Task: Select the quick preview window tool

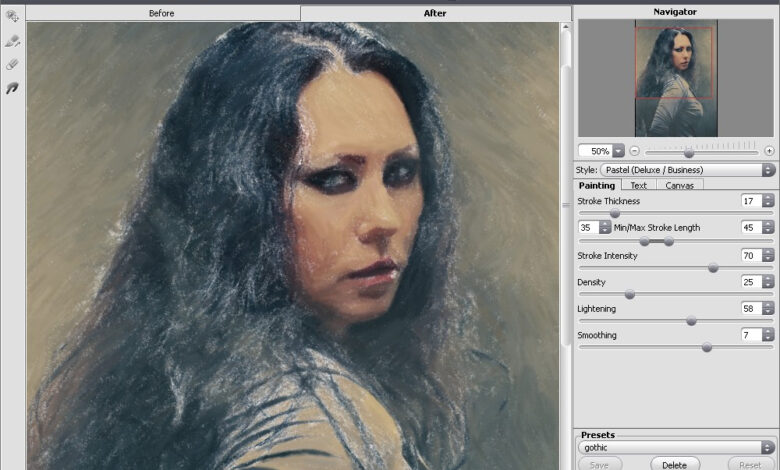Action: click(12, 18)
